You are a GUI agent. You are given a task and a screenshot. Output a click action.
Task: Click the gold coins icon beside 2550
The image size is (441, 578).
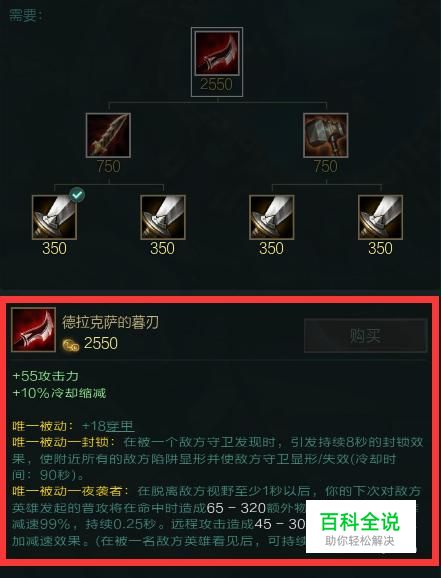71,345
